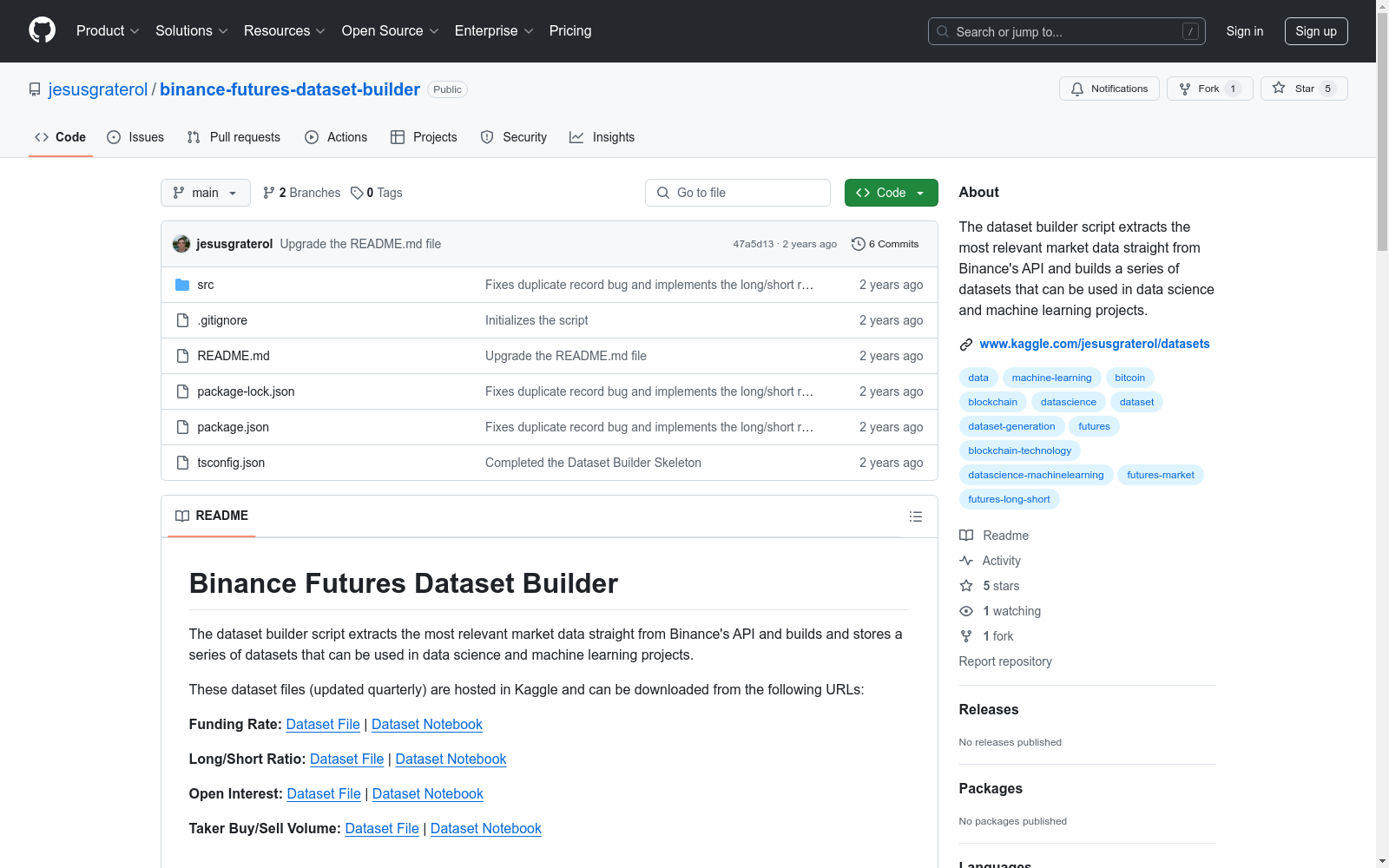The height and width of the screenshot is (868, 1389).
Task: Select the machine-learning topic tag
Action: coord(1052,378)
